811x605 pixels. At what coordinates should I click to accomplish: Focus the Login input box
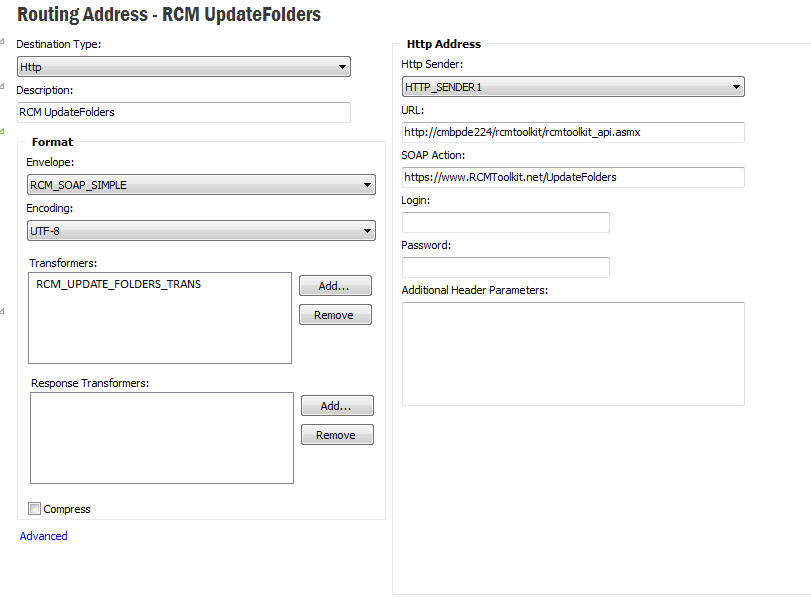(x=505, y=222)
